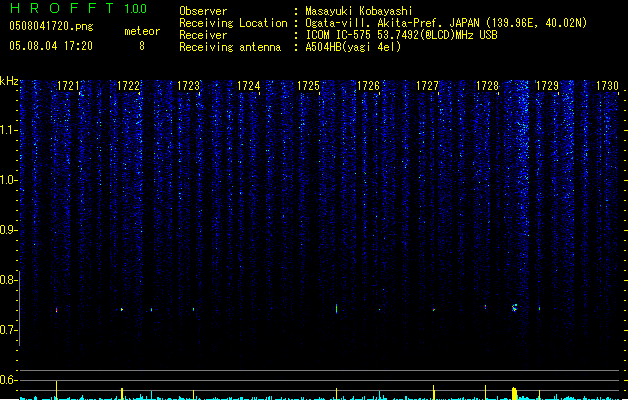Image resolution: width=629 pixels, height=400 pixels.
Task: Click the Observer label
Action: pyautogui.click(x=203, y=11)
